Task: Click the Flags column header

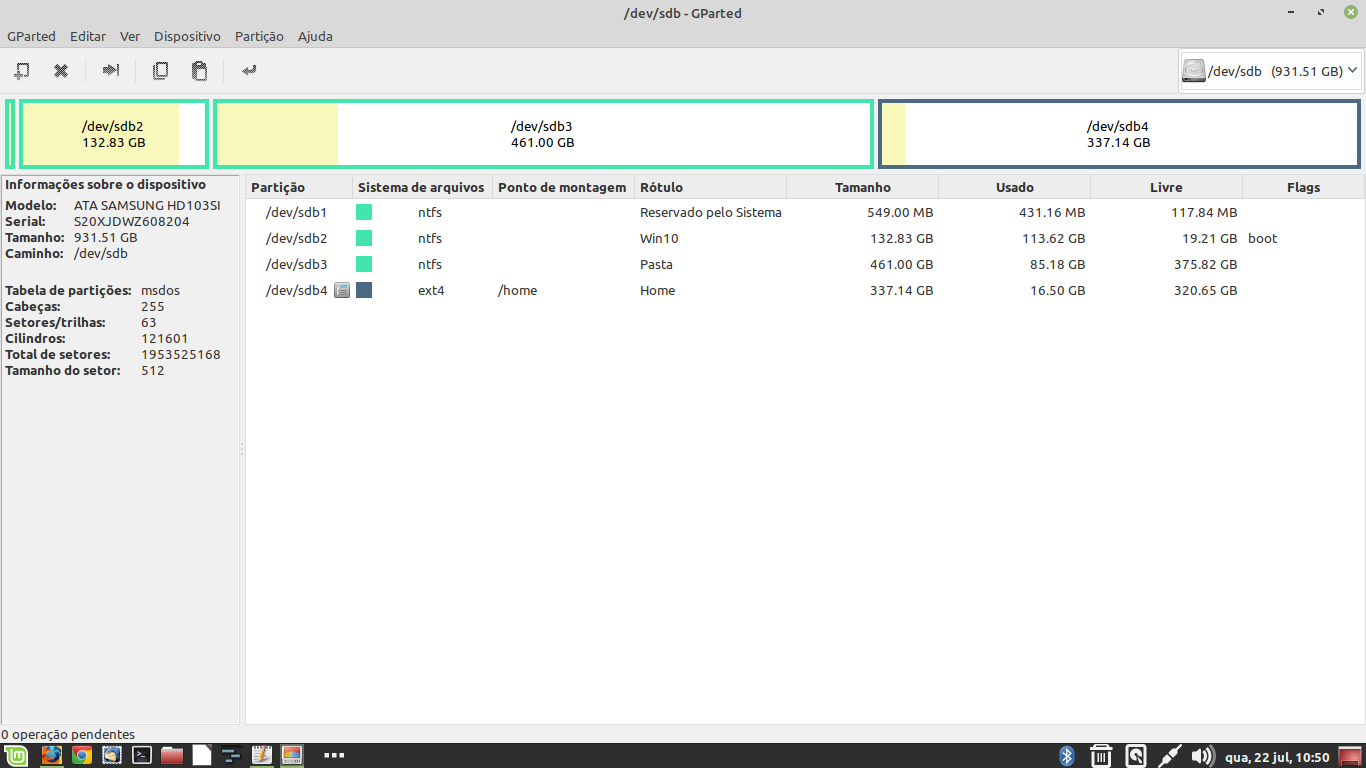Action: point(1304,187)
